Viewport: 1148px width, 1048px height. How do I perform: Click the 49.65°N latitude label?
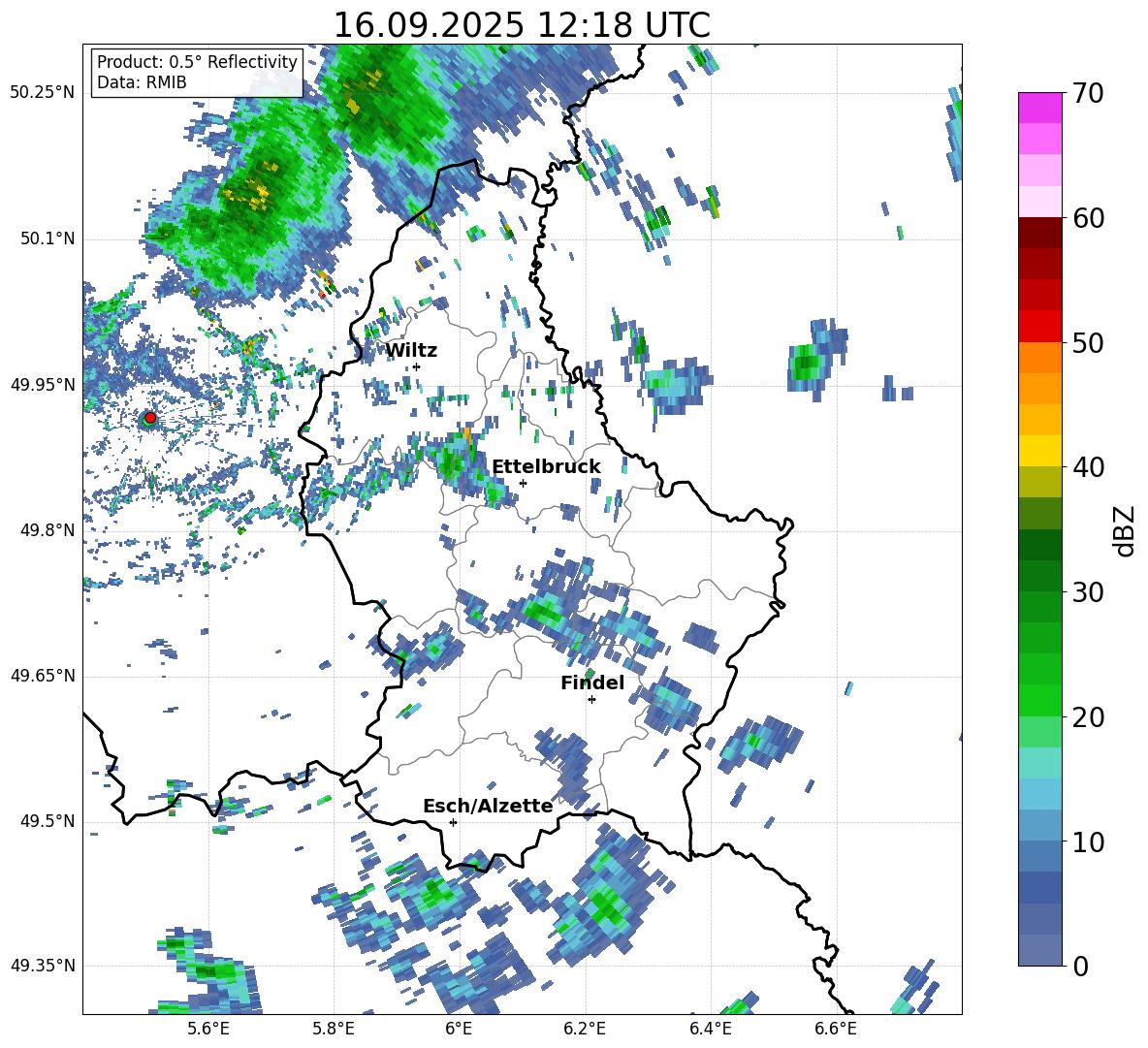click(x=43, y=676)
